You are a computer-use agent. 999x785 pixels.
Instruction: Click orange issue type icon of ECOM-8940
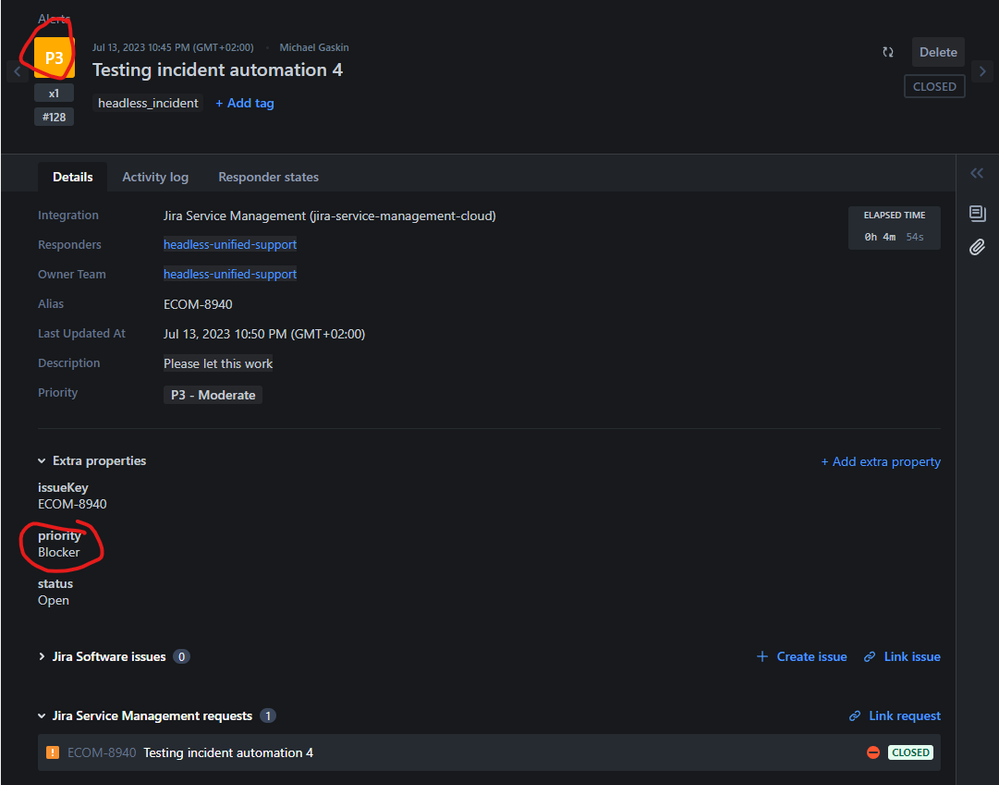53,753
